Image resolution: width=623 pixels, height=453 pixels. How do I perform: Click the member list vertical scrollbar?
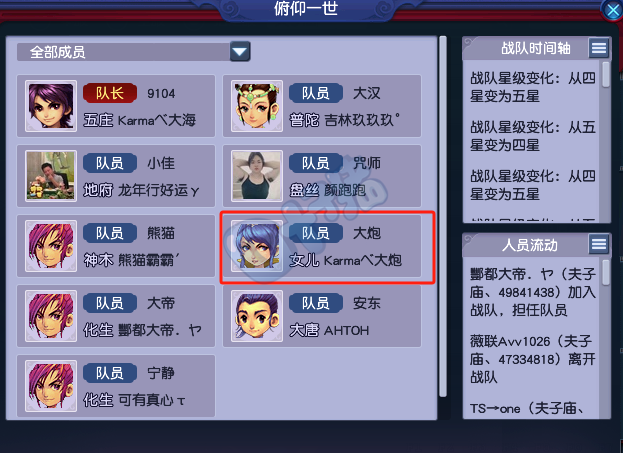[x=443, y=217]
